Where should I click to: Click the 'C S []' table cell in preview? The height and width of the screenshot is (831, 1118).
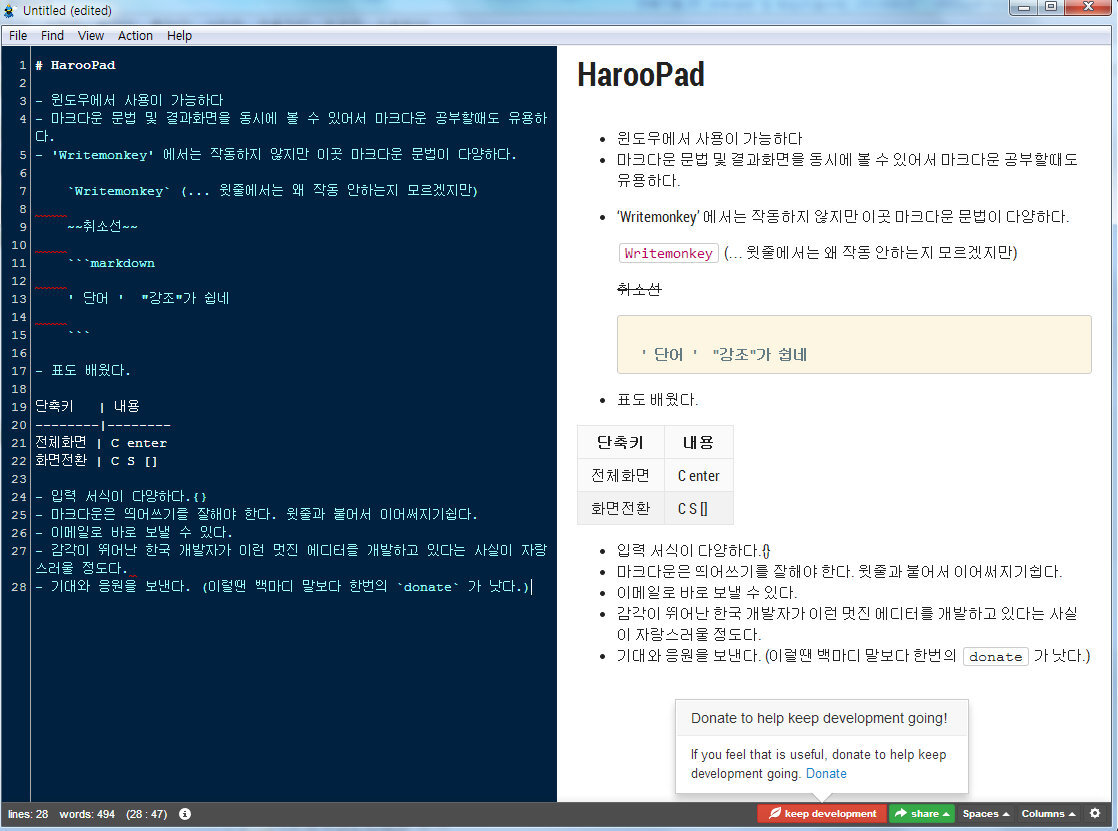[698, 509]
